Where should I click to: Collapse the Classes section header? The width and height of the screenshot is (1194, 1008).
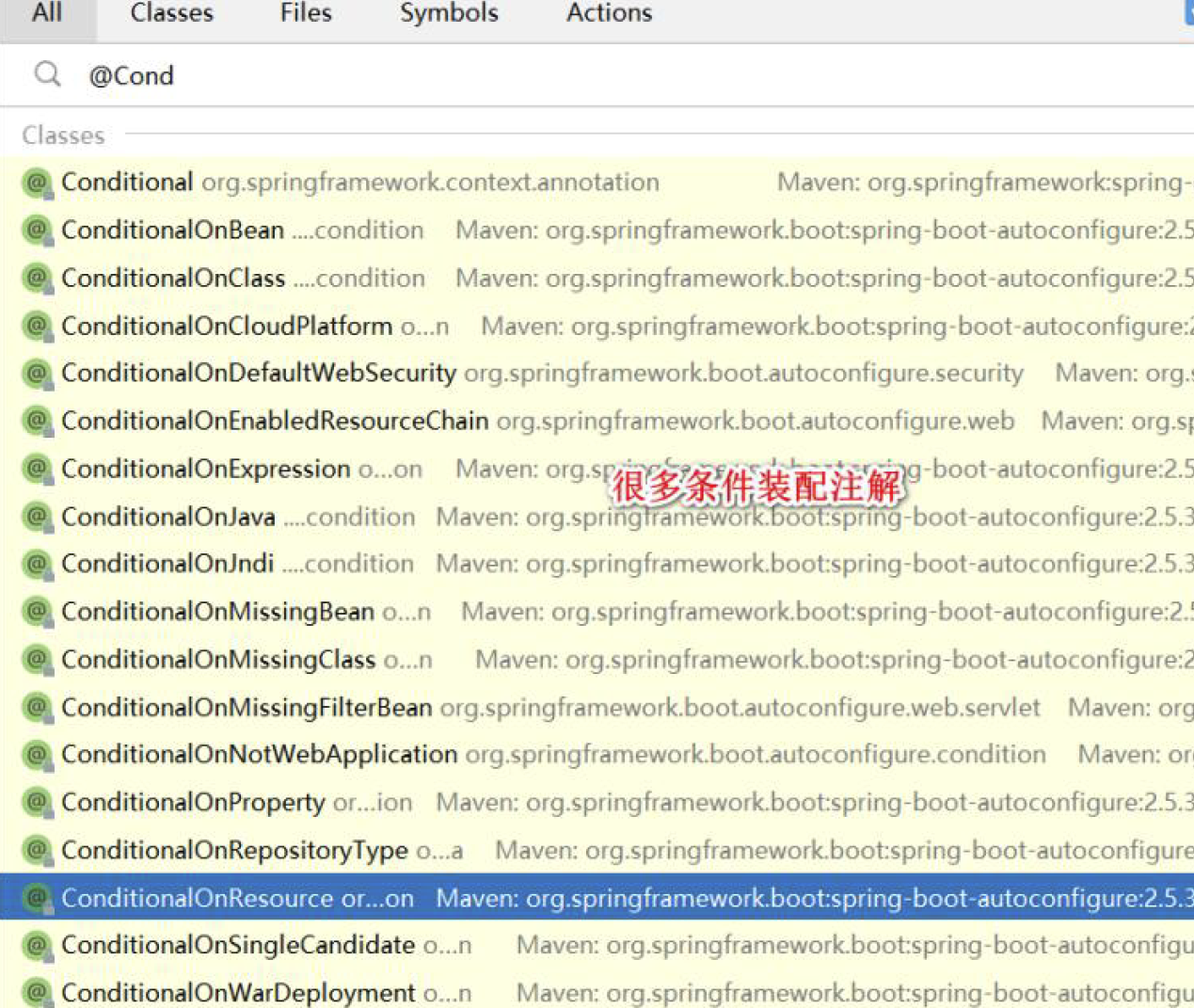point(62,135)
